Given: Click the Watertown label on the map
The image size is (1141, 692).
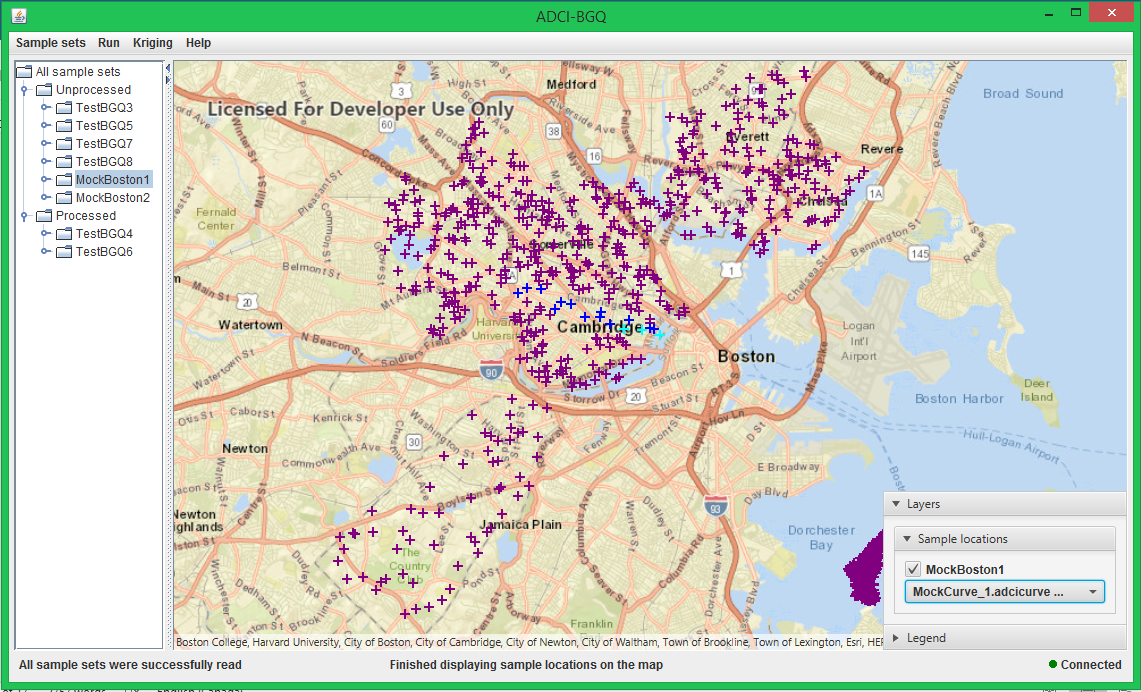Looking at the screenshot, I should point(250,325).
